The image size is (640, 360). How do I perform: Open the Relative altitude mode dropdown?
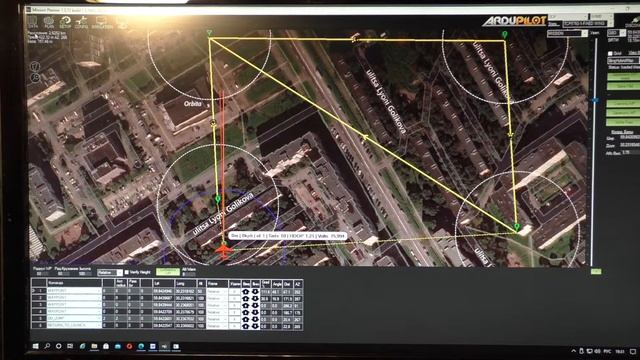tap(110, 272)
